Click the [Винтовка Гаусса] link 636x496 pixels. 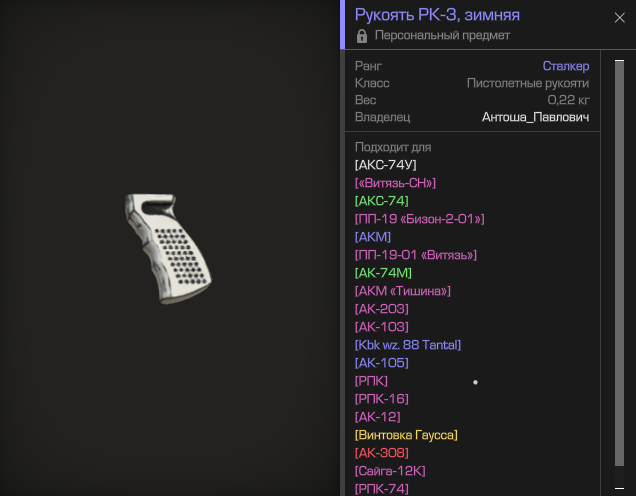[x=406, y=435]
